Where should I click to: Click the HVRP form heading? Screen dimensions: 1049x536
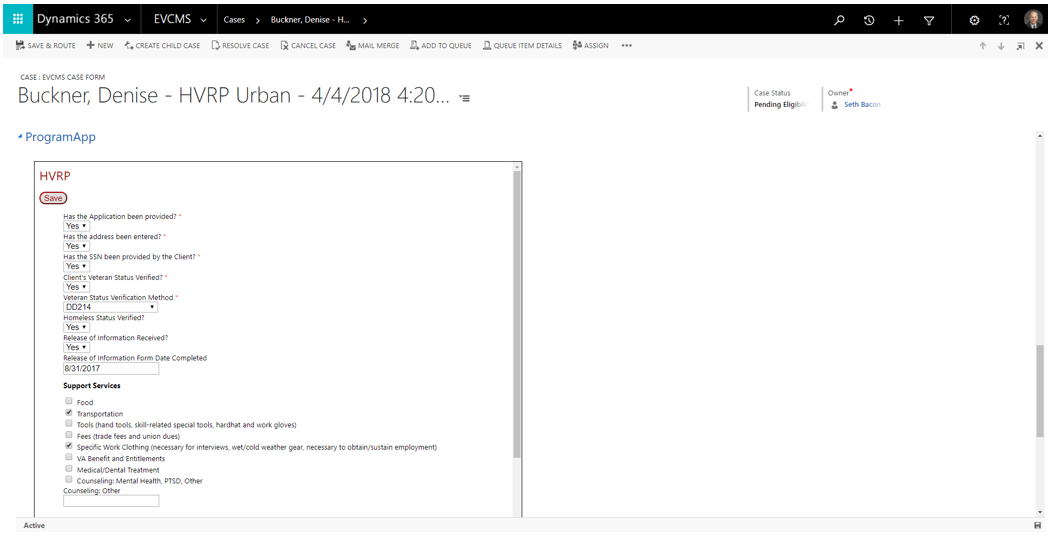point(55,176)
